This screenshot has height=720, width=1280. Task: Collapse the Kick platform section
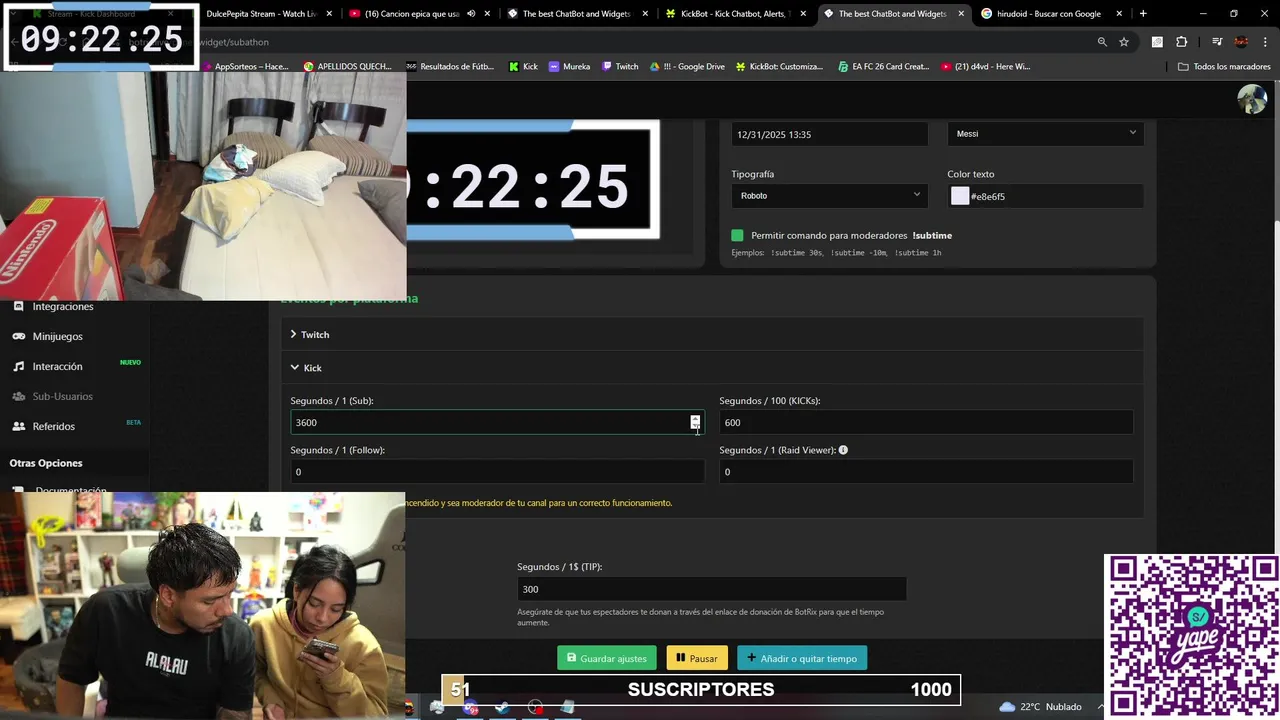pyautogui.click(x=711, y=368)
